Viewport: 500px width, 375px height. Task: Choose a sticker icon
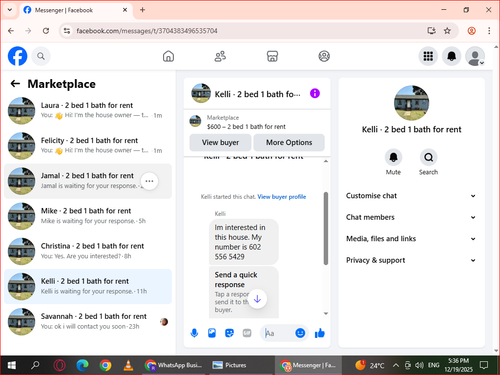pos(229,333)
